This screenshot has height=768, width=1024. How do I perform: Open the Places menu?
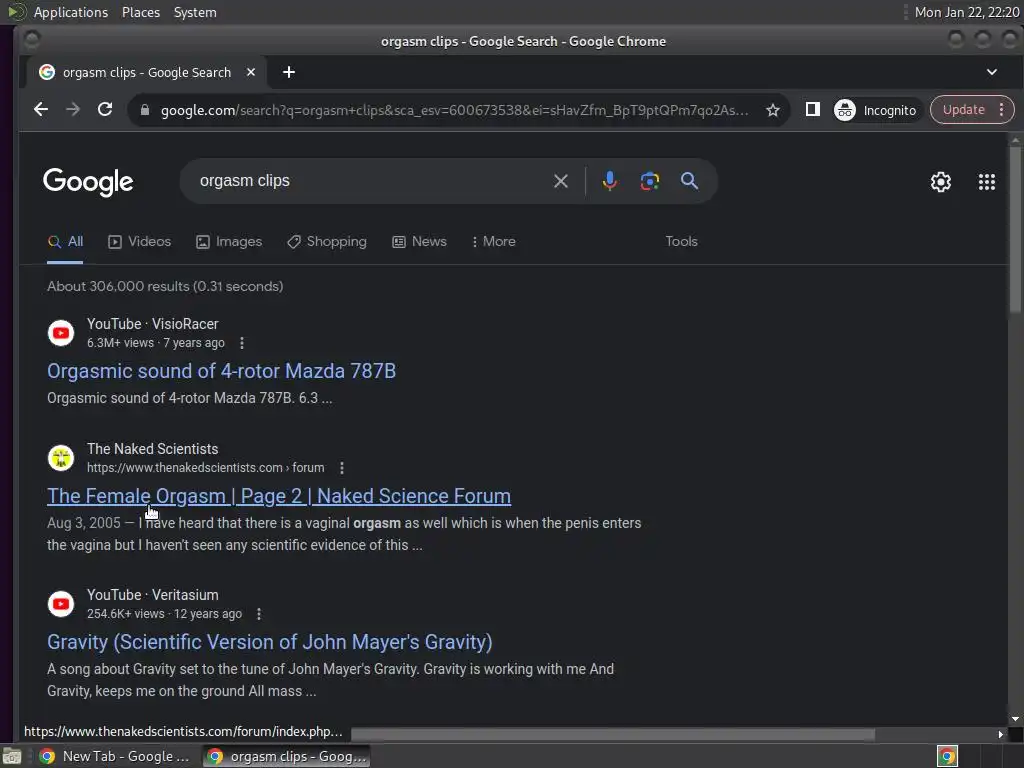(141, 12)
